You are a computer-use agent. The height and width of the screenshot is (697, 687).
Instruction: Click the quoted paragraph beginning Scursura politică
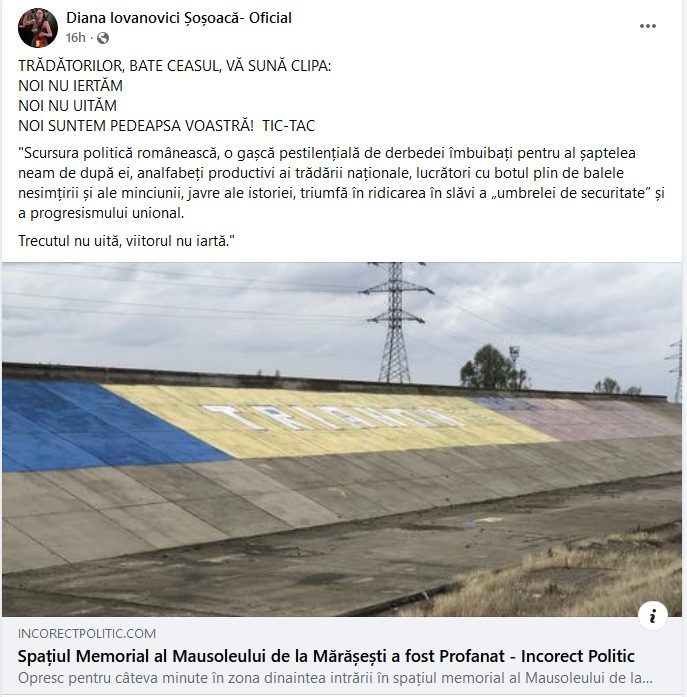tap(341, 183)
